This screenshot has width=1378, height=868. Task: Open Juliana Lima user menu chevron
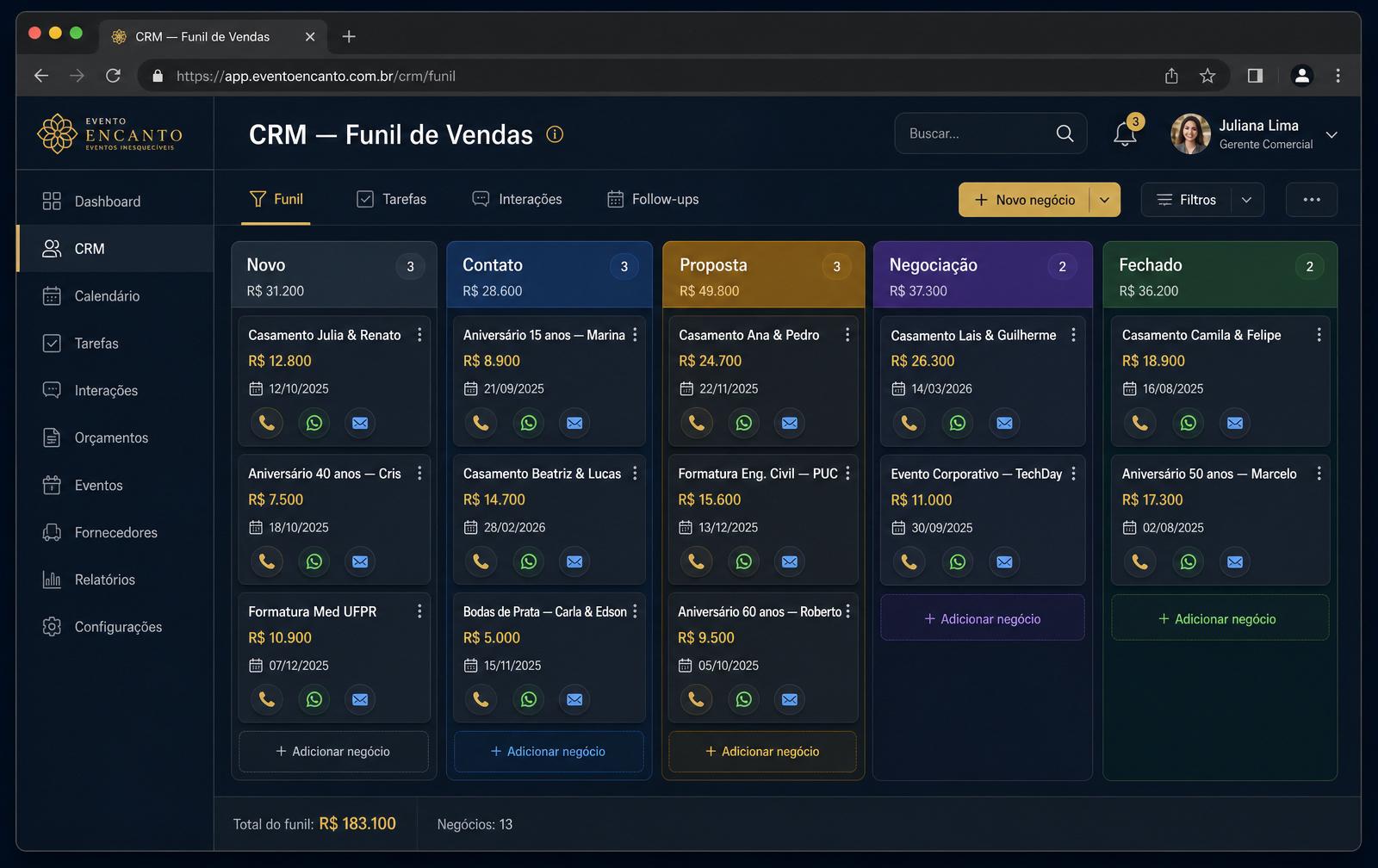pos(1331,135)
